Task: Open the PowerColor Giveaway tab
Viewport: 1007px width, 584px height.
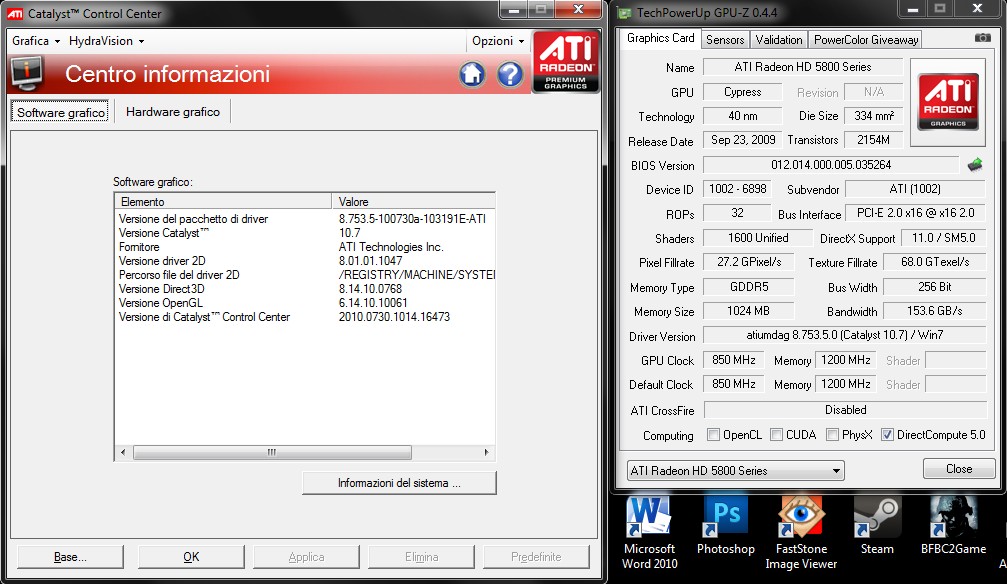Action: coord(866,40)
